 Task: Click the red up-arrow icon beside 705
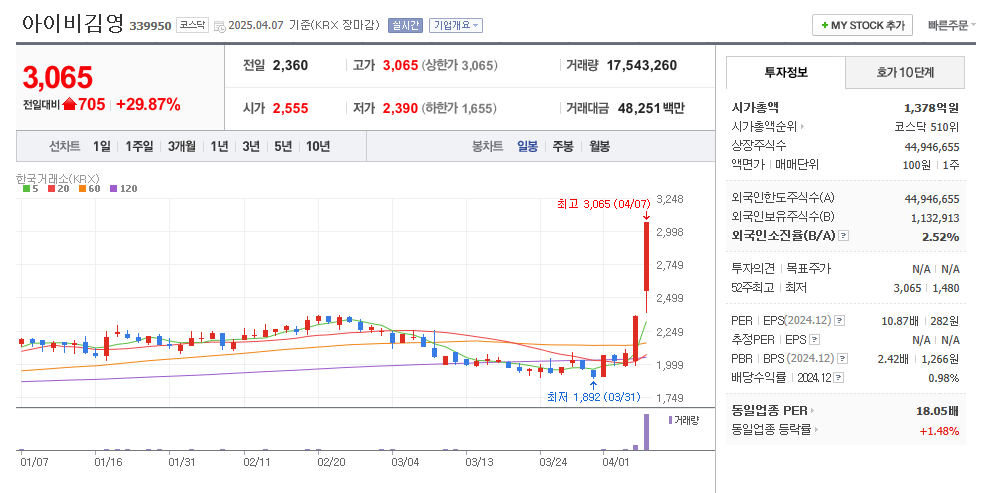69,104
